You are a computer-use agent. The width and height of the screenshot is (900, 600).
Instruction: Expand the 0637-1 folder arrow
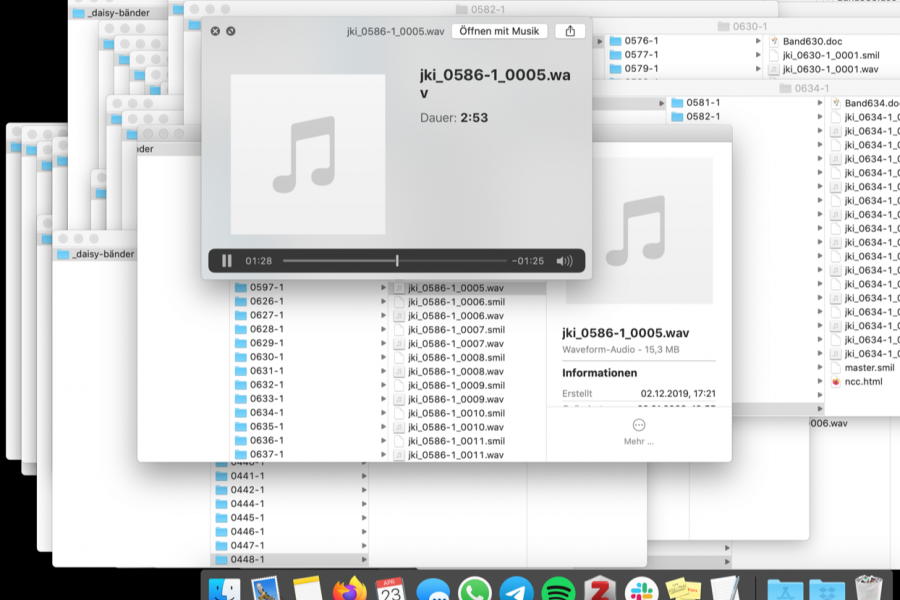[383, 455]
